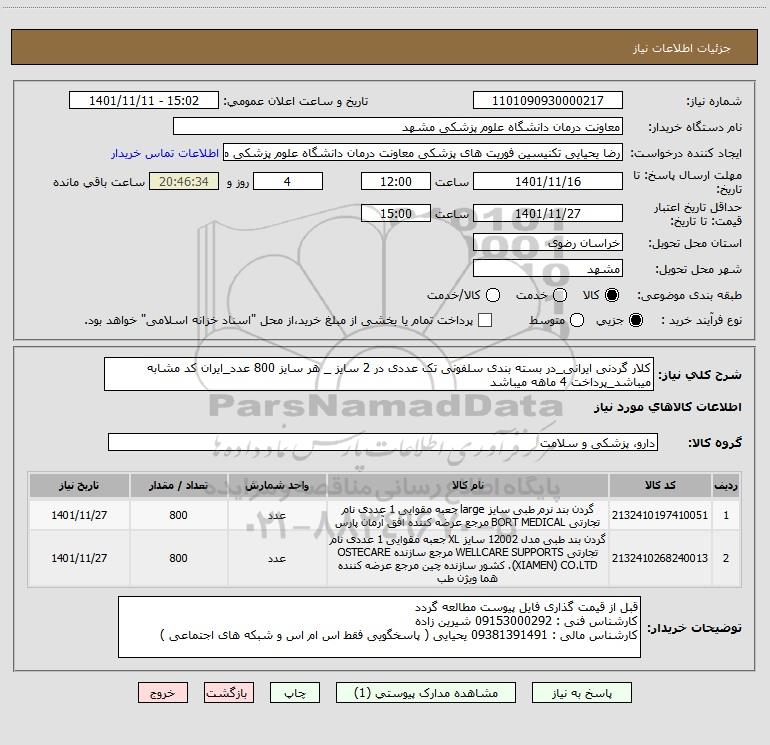
Task: Click the واحد شمارش column header
Action: click(x=277, y=485)
